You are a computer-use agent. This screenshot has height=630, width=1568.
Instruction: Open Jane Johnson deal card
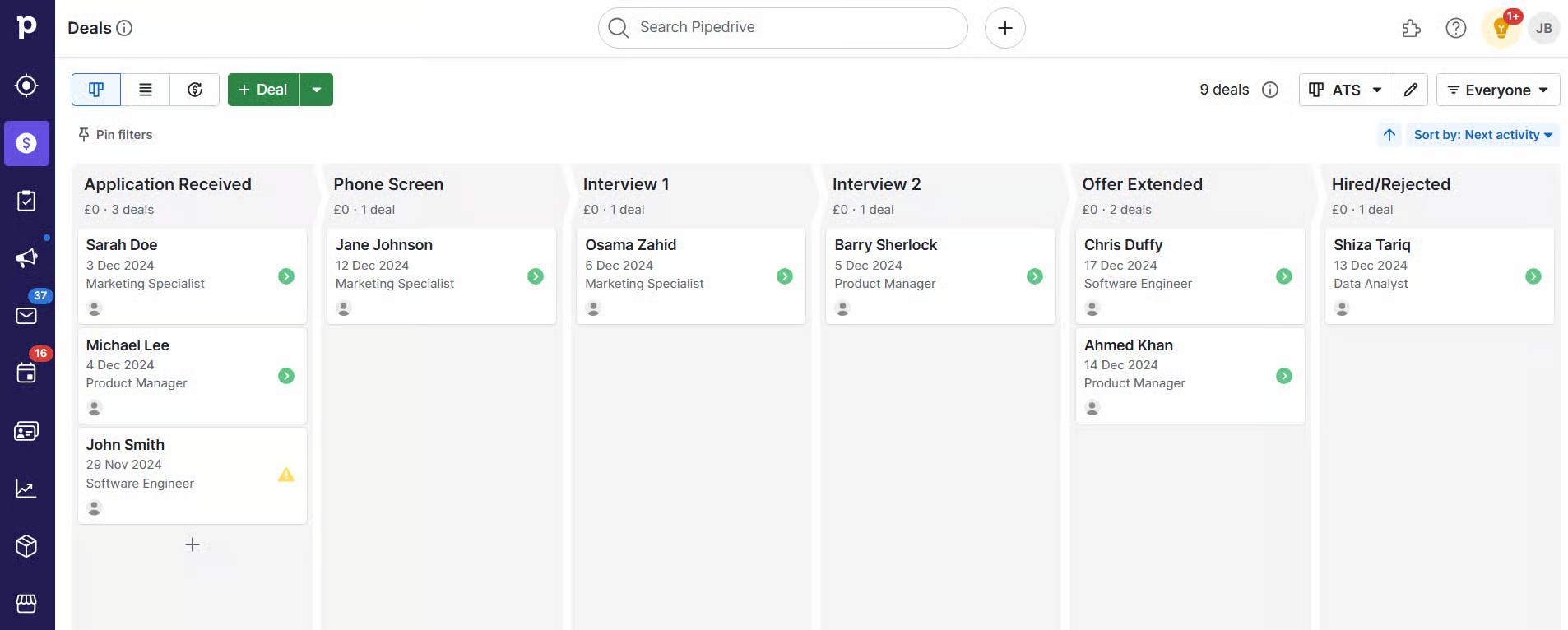442,276
